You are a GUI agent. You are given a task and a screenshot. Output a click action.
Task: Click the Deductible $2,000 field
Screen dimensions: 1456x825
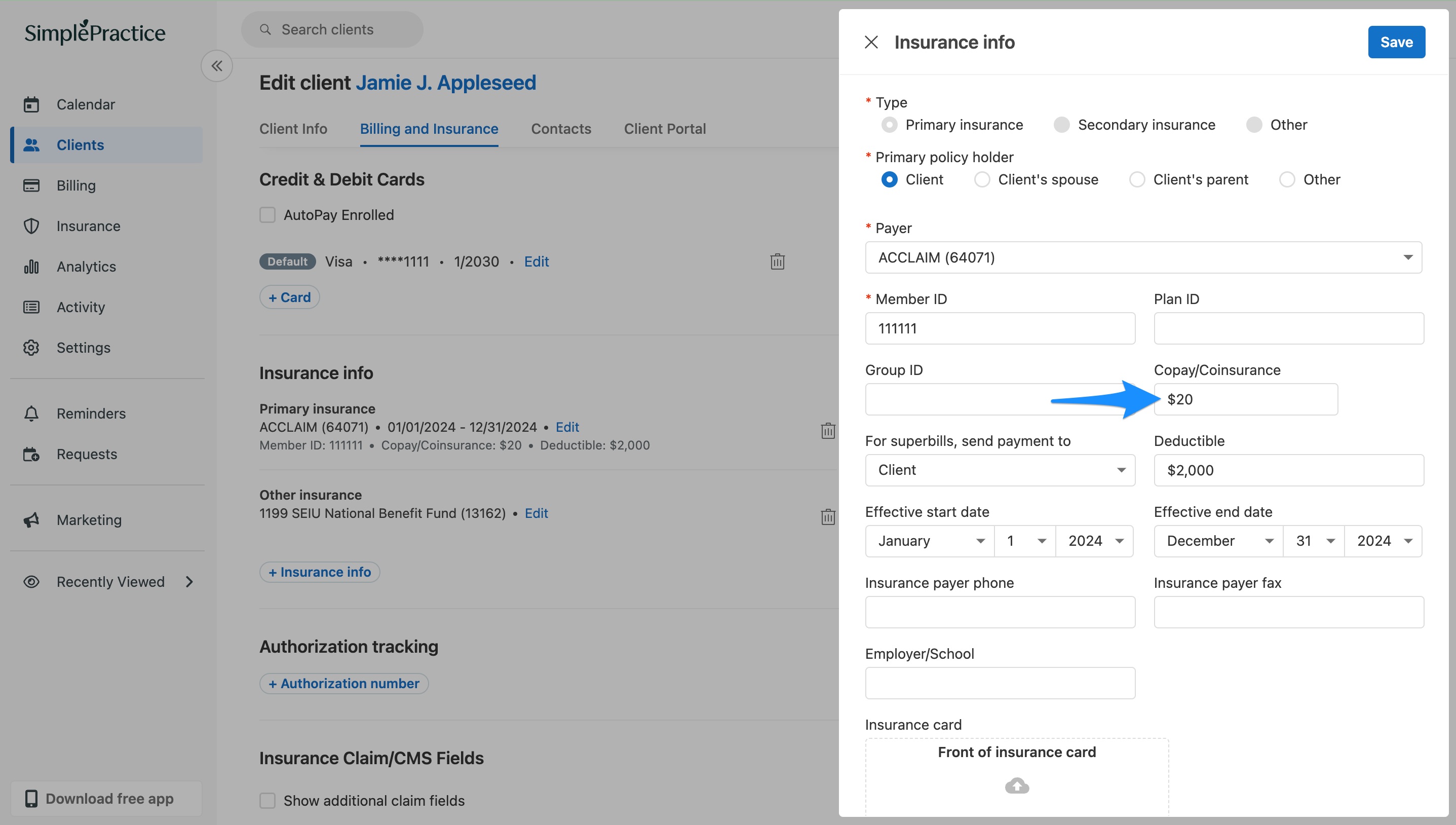pos(1288,470)
